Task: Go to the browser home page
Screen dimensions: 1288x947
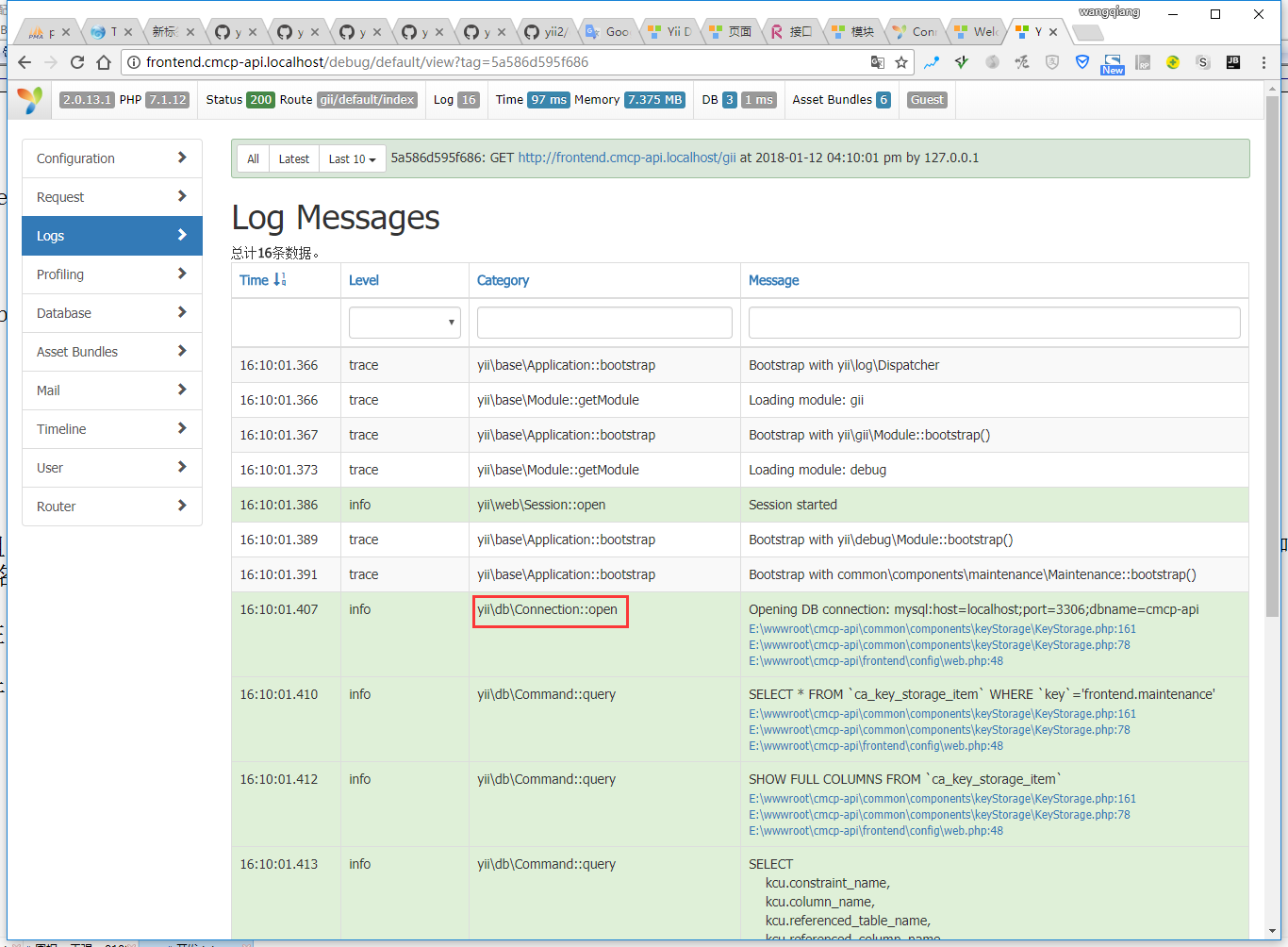Action: [x=104, y=62]
